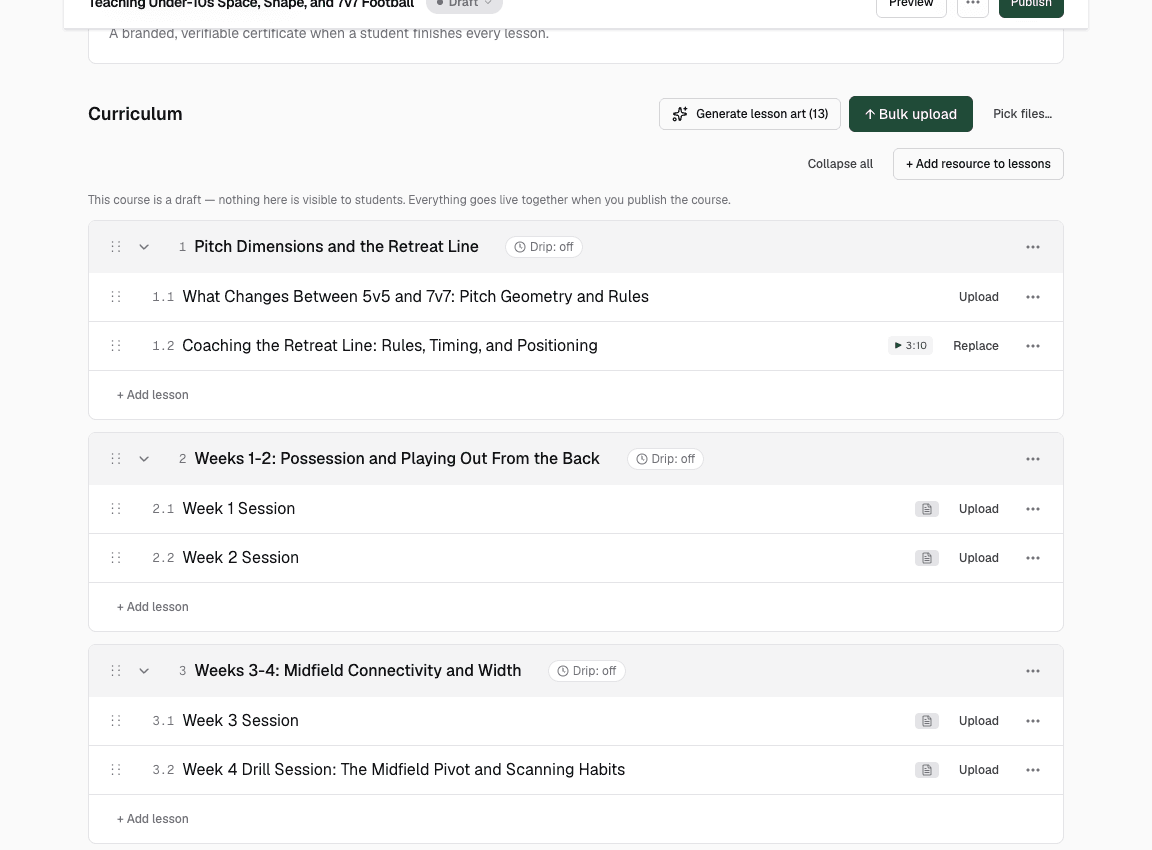Replace video for Coaching the Retreat Line
Screen dimensions: 1152x850
click(976, 346)
